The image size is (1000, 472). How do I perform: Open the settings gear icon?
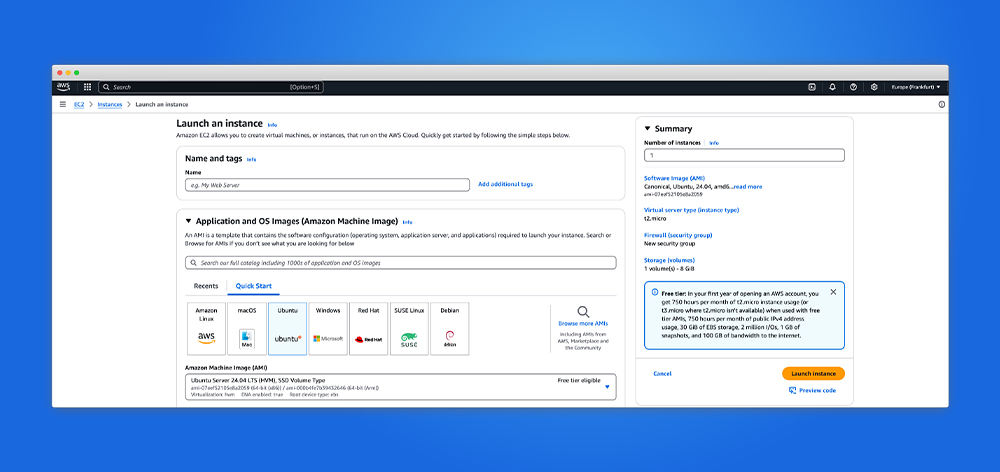(874, 87)
